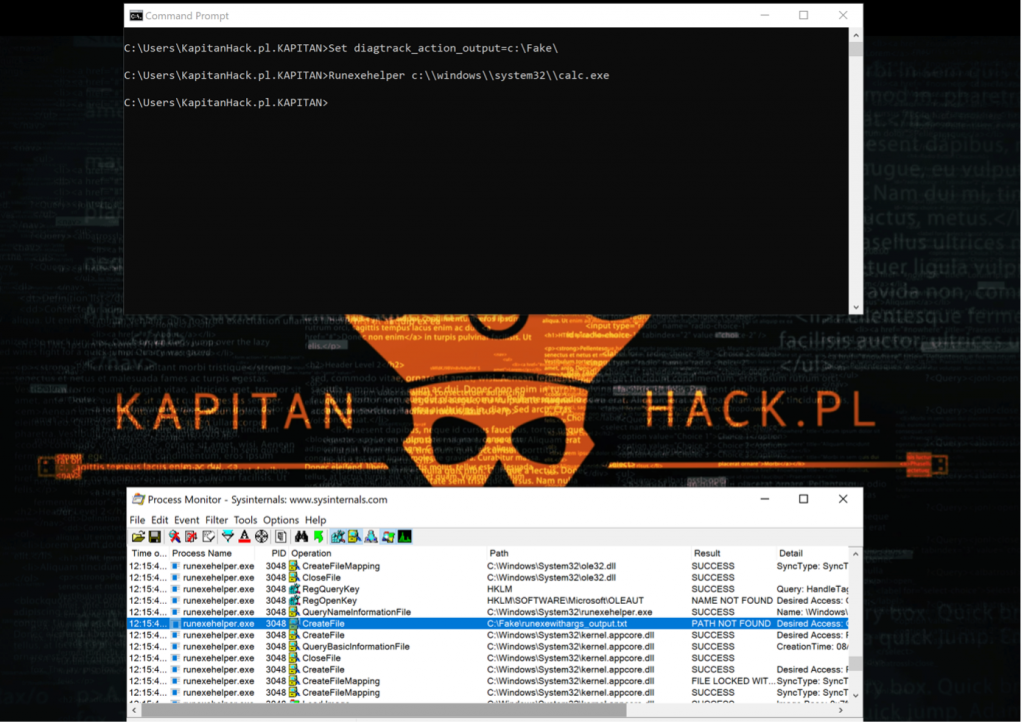
Task: Save the Process Monitor log via floppy icon
Action: (155, 537)
